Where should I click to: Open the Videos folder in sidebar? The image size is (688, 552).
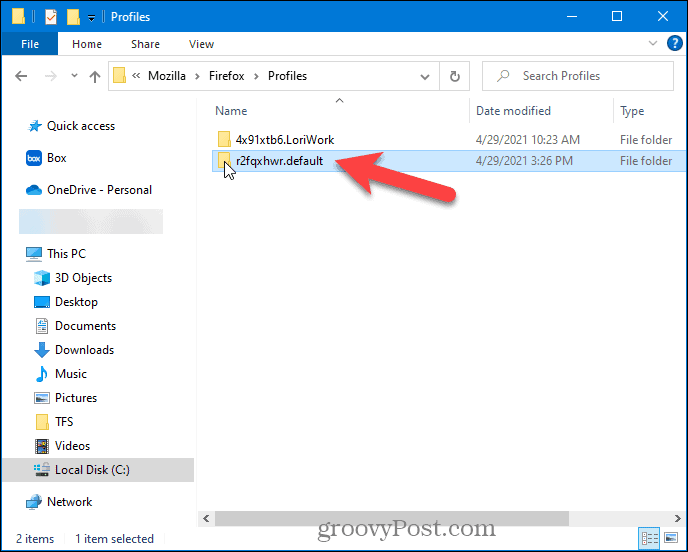point(72,446)
